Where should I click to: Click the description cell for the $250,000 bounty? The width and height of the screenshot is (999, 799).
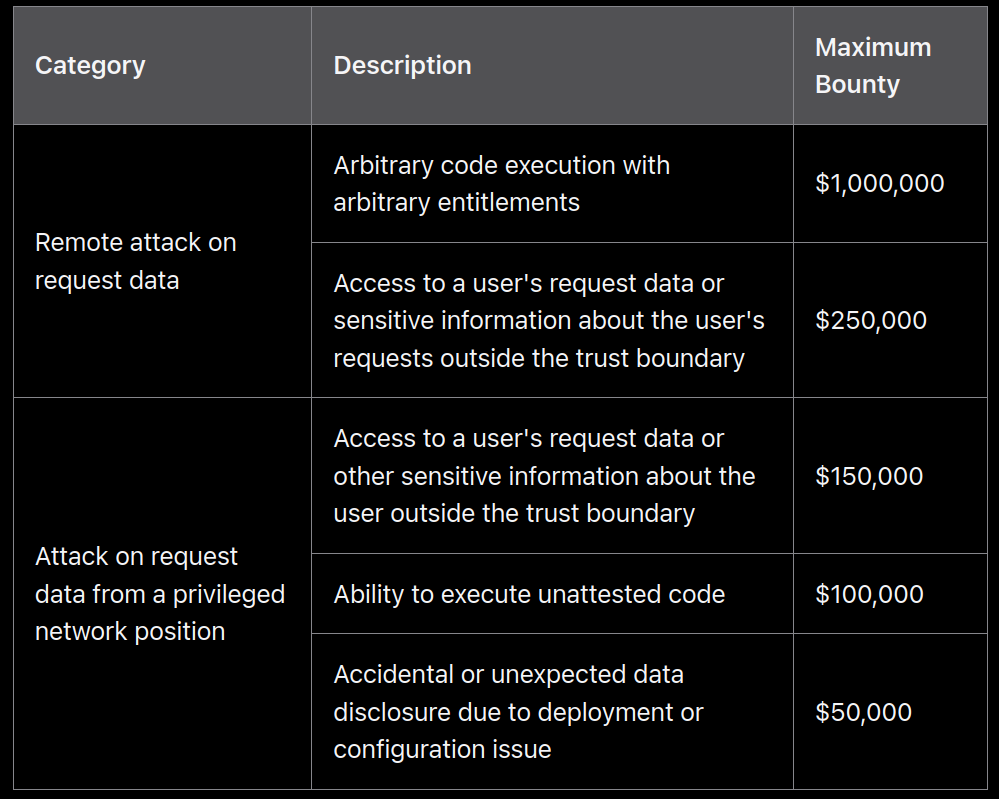(x=548, y=320)
